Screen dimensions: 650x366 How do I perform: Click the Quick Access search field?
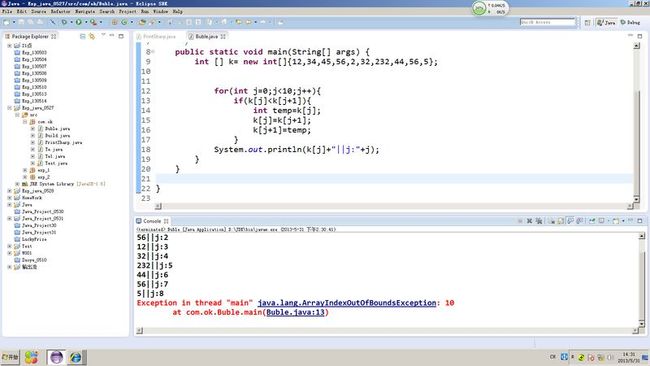(548, 22)
